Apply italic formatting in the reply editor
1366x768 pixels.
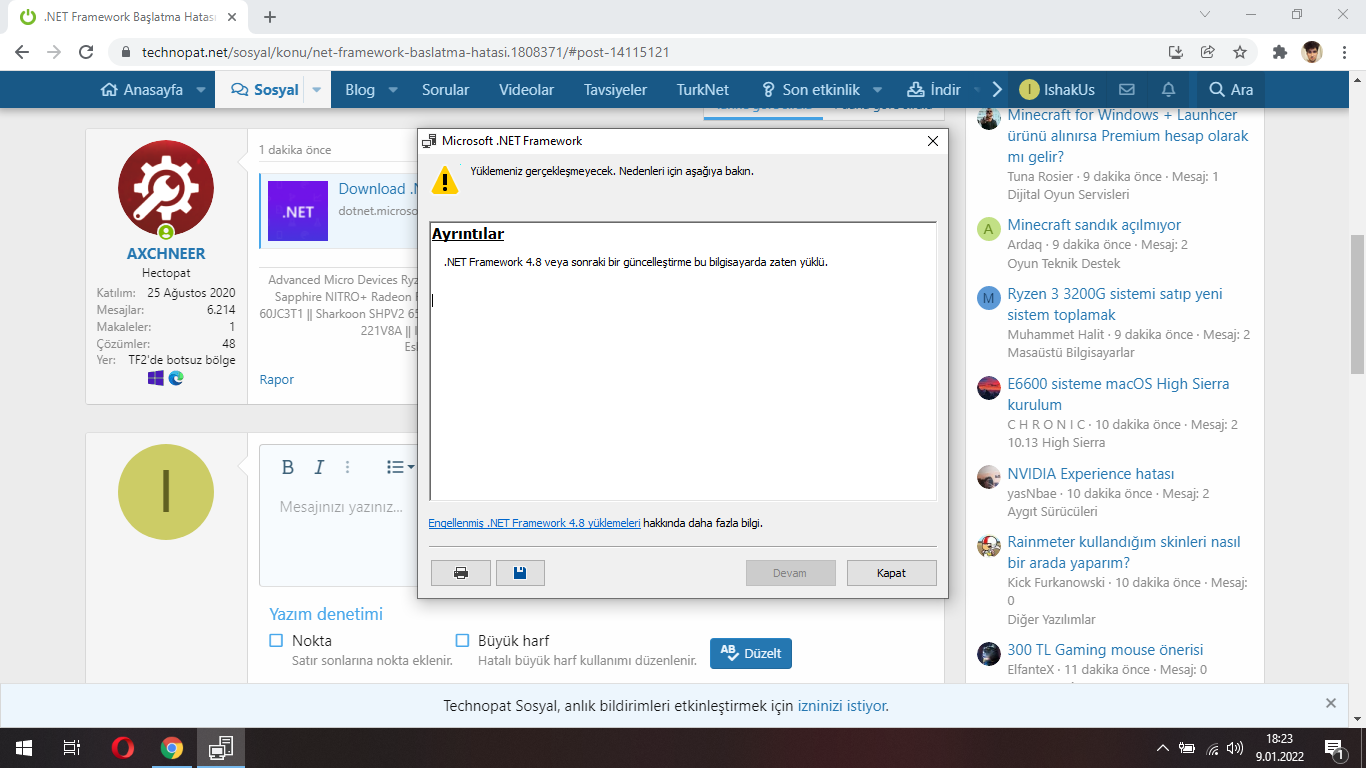pyautogui.click(x=319, y=467)
